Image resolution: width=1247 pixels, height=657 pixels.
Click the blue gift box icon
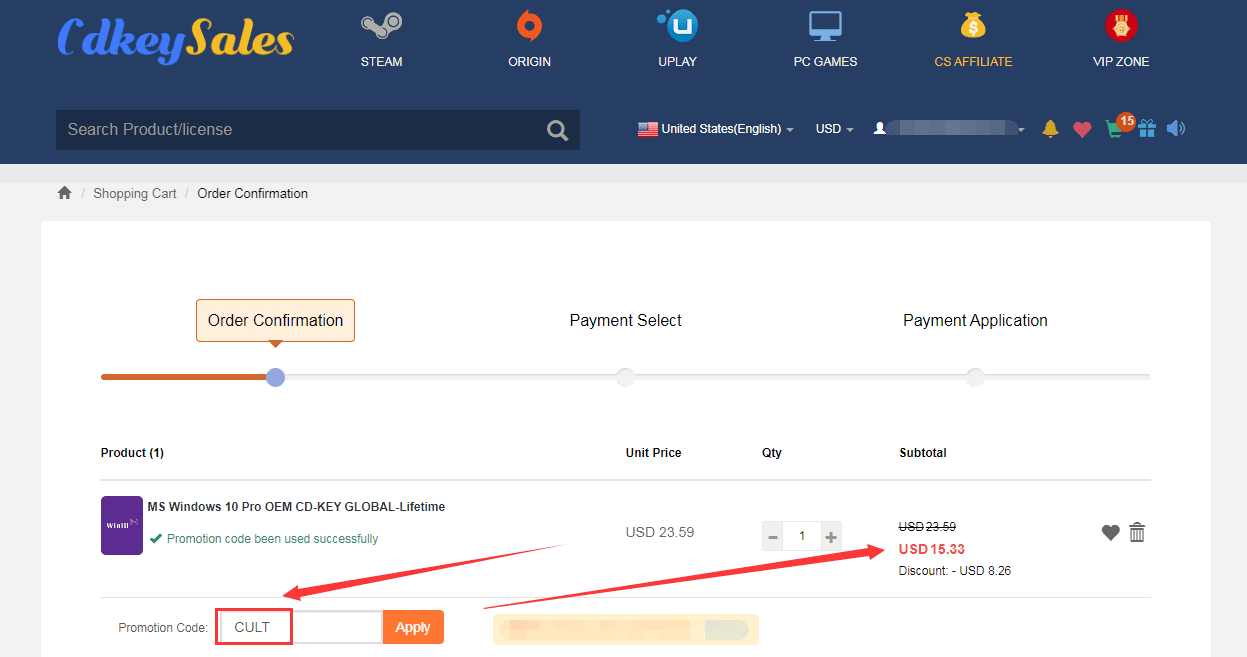click(1147, 129)
